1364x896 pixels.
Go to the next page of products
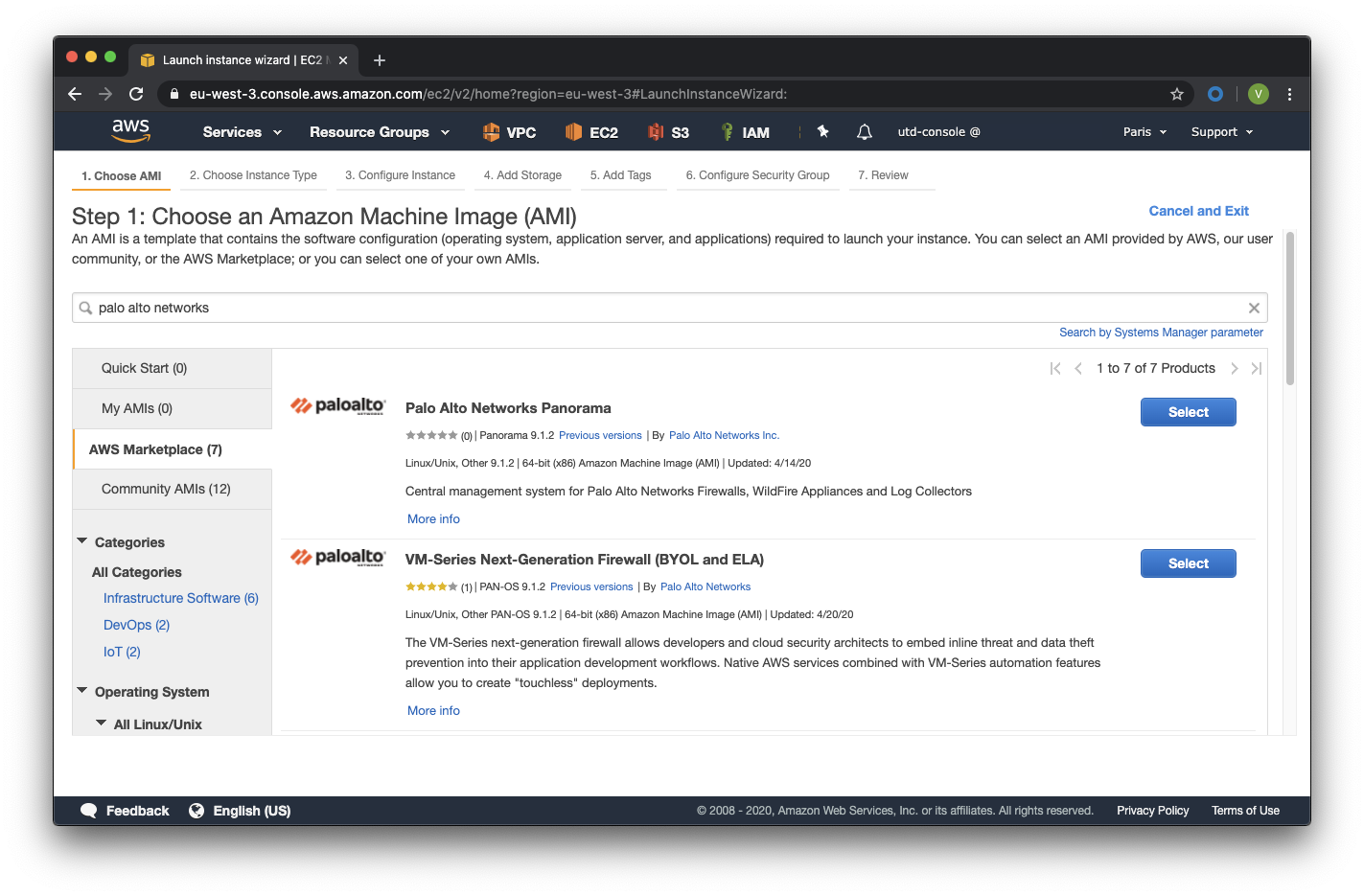pos(1235,369)
